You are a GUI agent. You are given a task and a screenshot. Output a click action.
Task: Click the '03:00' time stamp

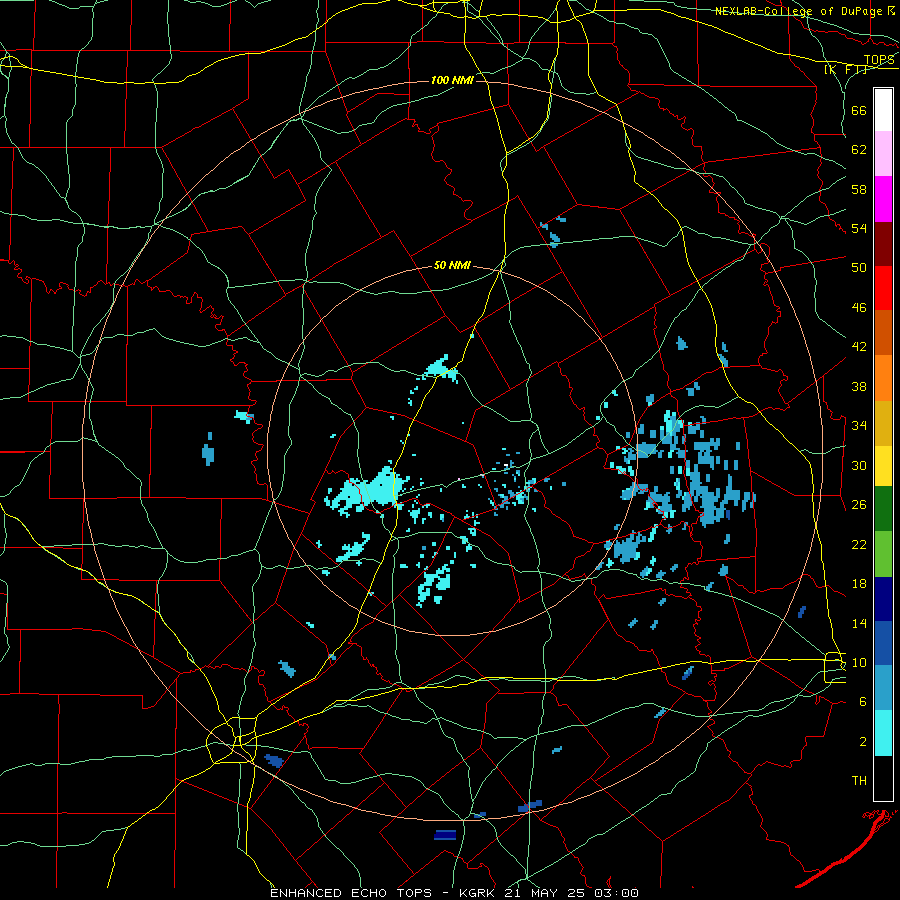click(618, 893)
